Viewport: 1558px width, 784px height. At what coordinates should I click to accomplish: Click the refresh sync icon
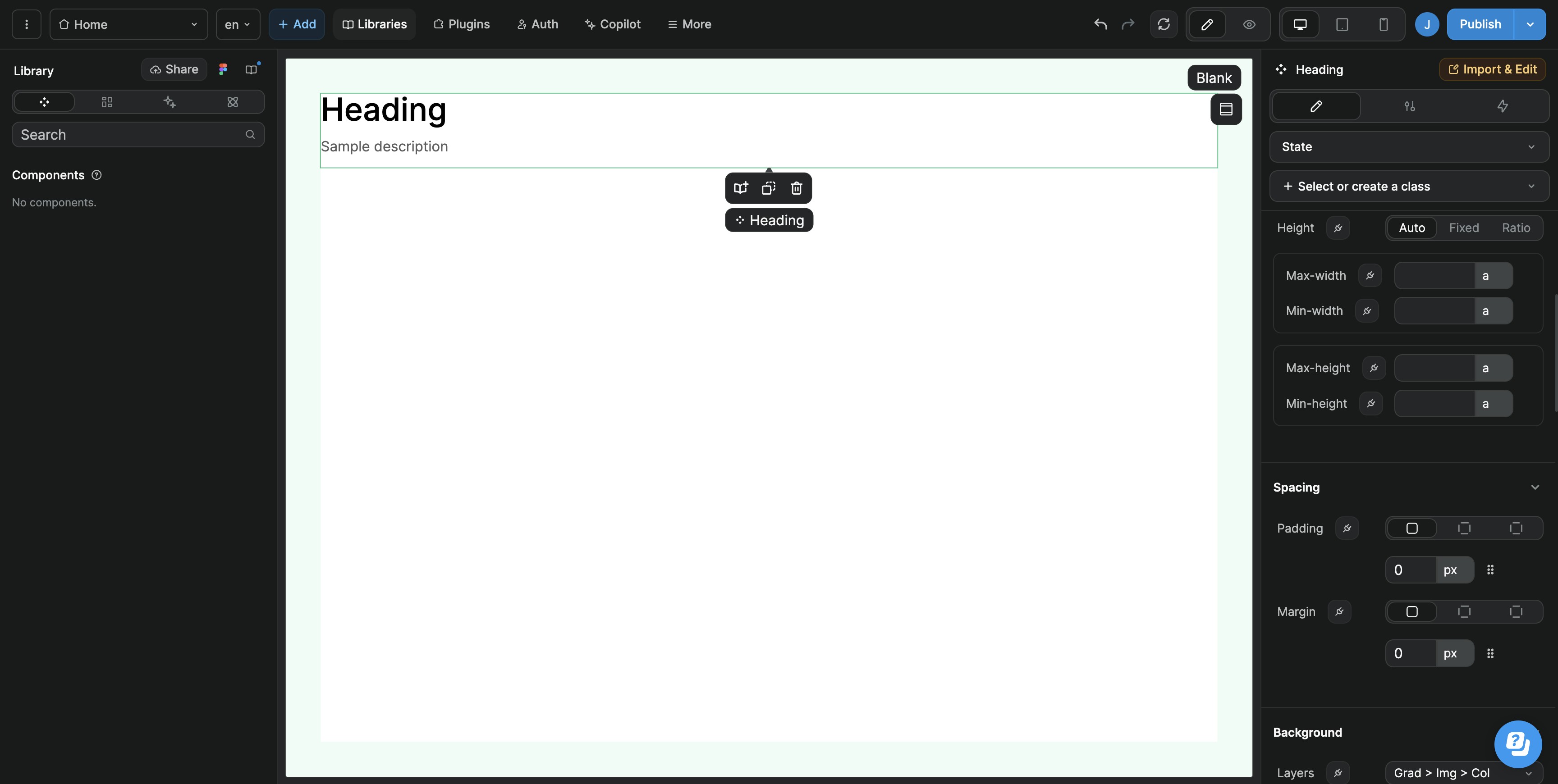1163,24
